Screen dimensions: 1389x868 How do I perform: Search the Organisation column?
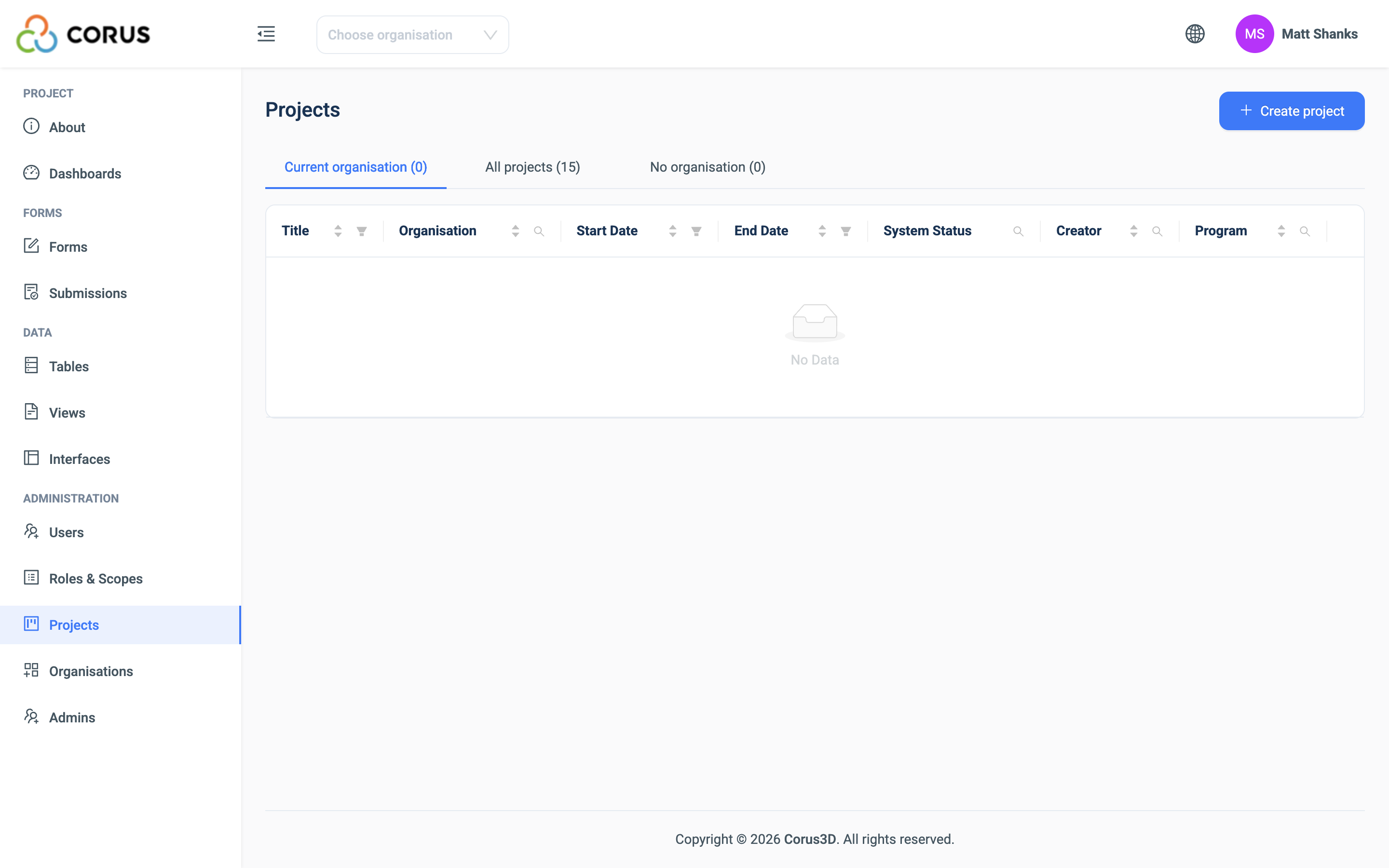pyautogui.click(x=539, y=231)
